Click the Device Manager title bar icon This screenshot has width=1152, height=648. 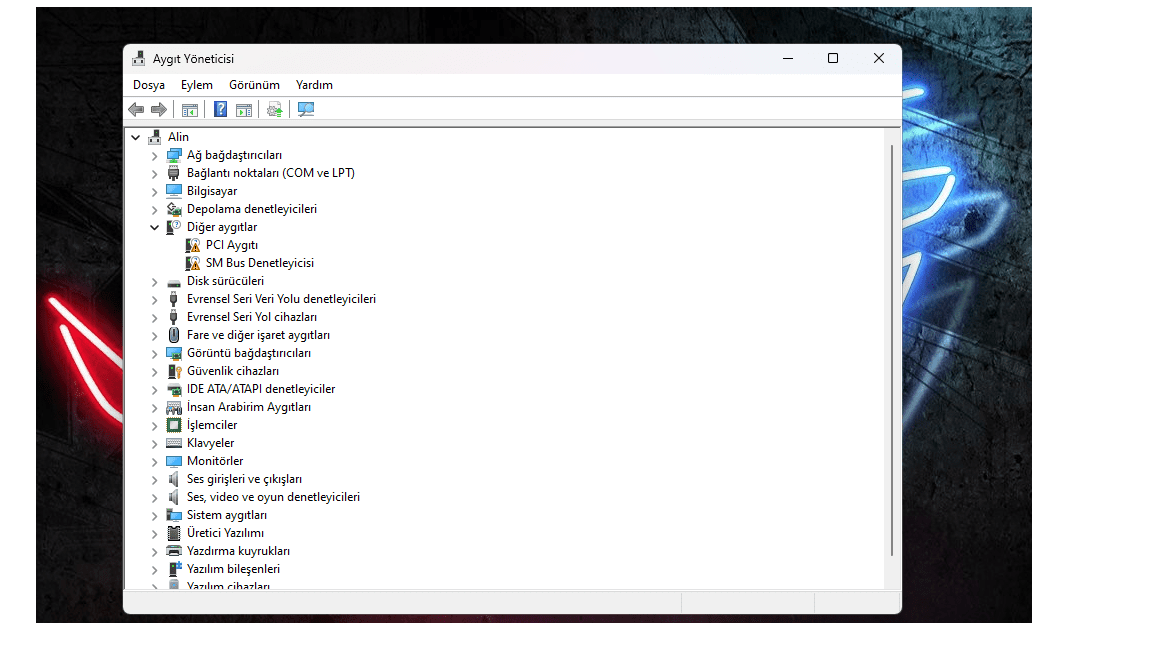click(x=139, y=59)
